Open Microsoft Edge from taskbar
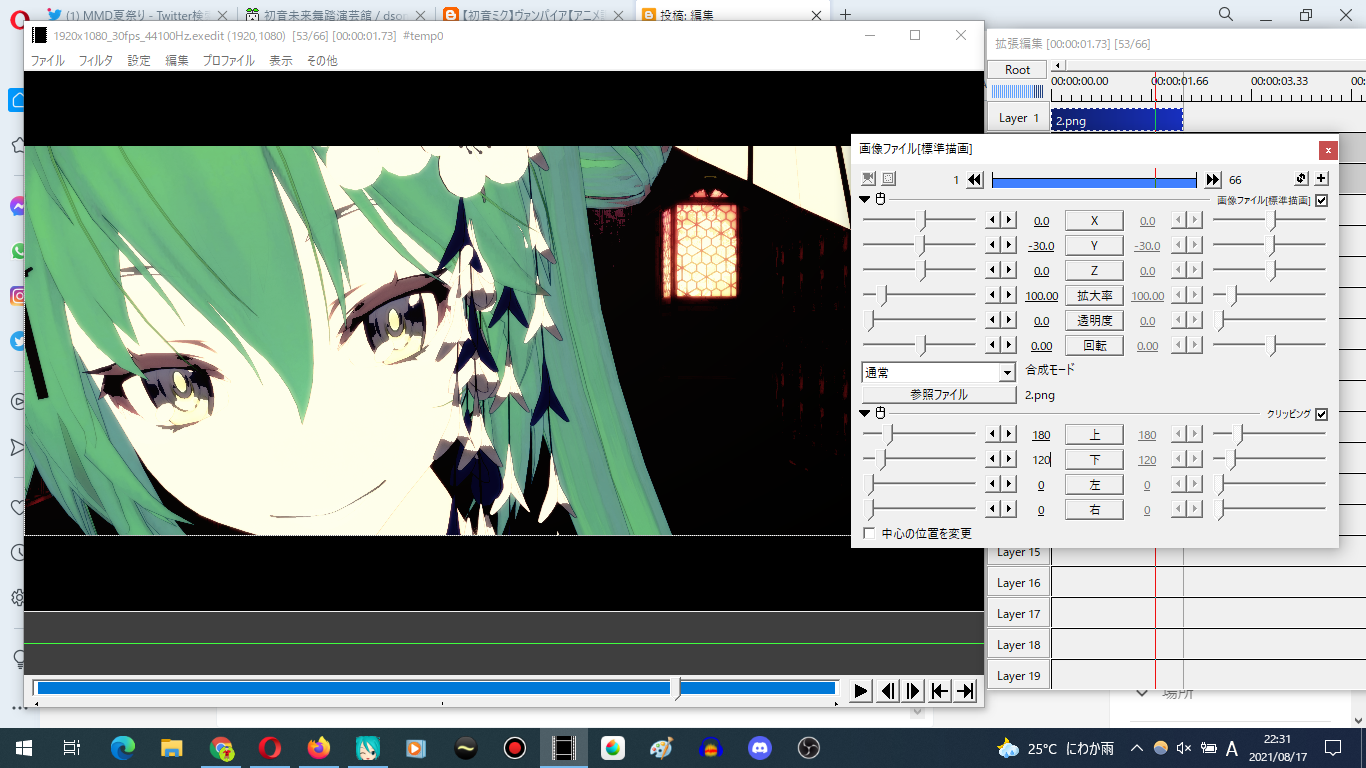The width and height of the screenshot is (1366, 768). click(x=123, y=747)
